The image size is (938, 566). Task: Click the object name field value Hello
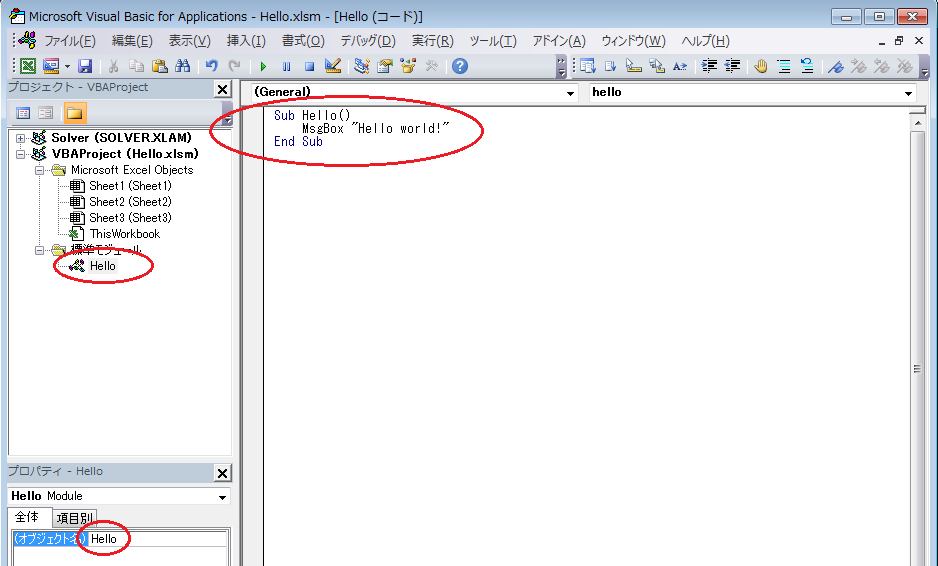click(157, 539)
